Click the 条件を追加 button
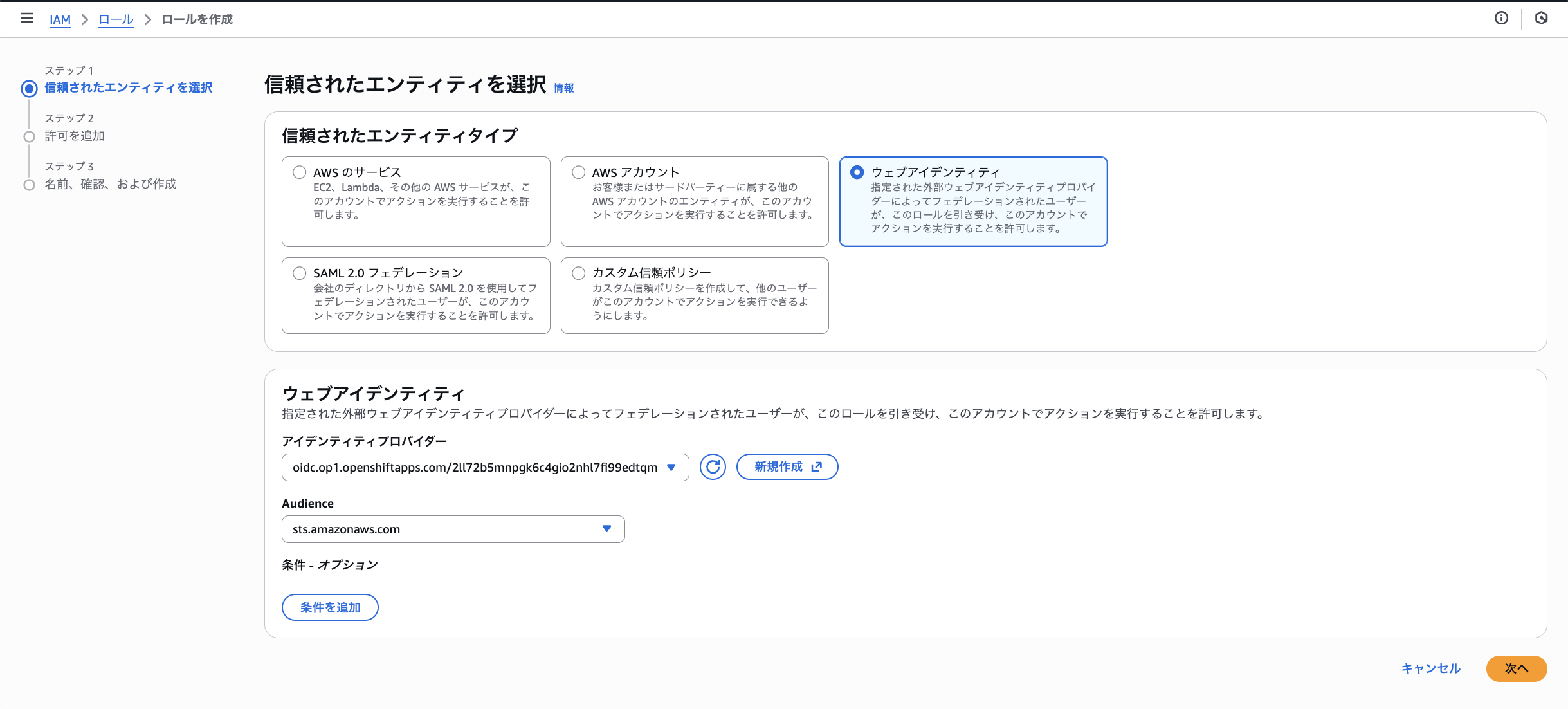This screenshot has width=1568, height=709. point(330,607)
